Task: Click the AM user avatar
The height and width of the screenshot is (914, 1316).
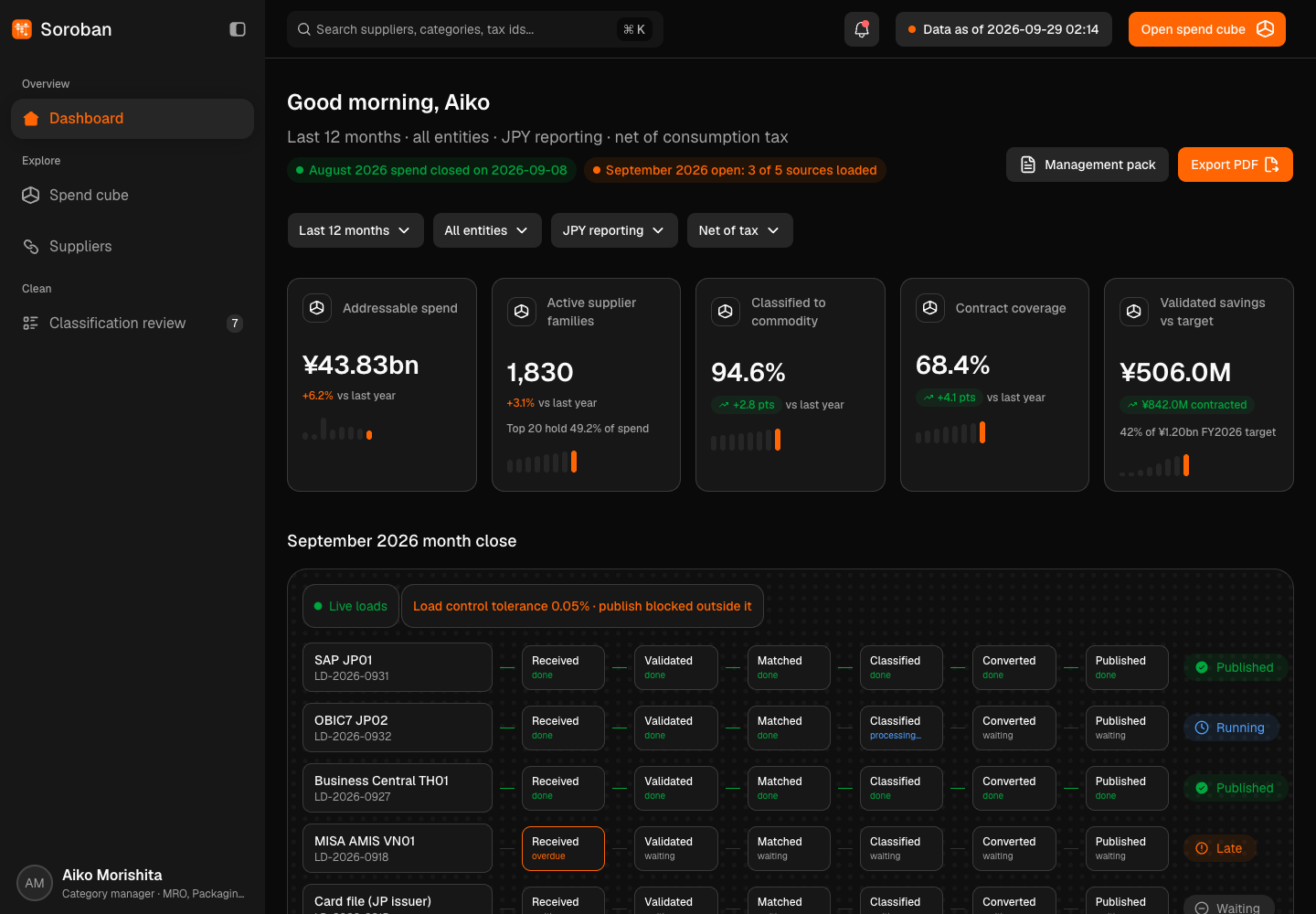Action: (x=35, y=883)
